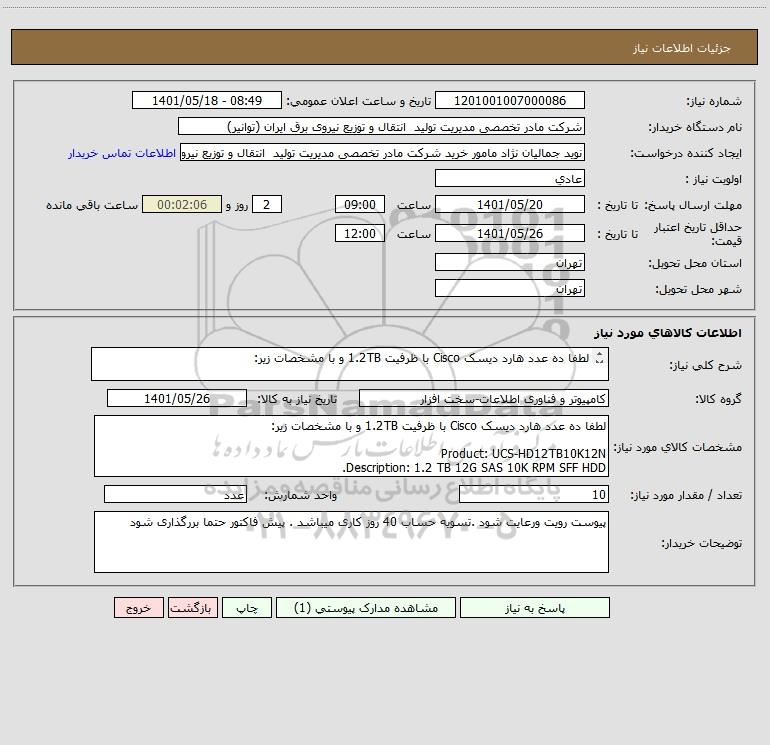The height and width of the screenshot is (745, 770).
Task: Select the announcement date field 1401/05/18 - 08:49
Action: click(207, 100)
